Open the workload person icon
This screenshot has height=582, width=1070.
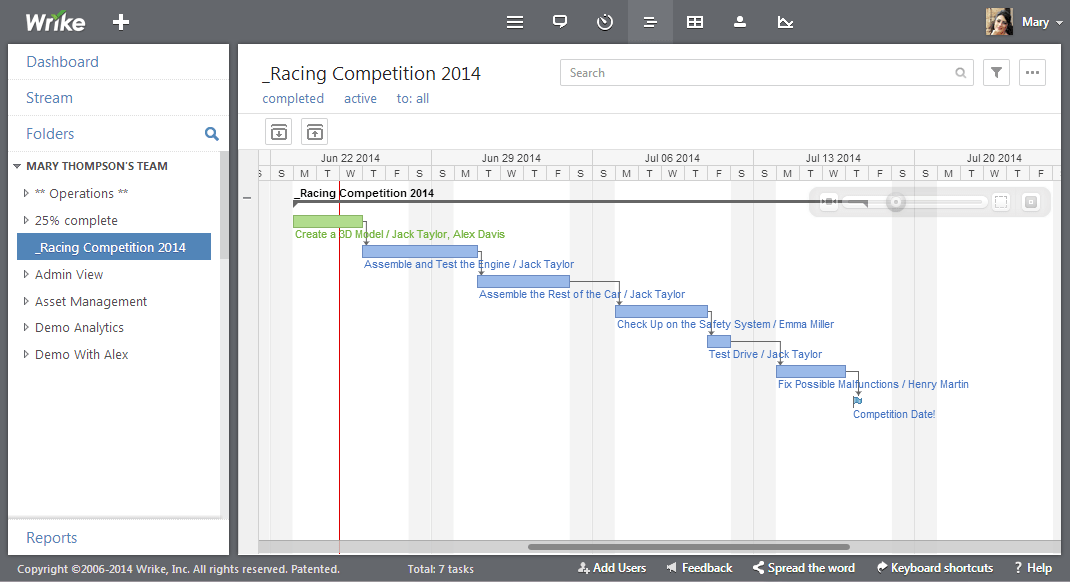coord(740,22)
